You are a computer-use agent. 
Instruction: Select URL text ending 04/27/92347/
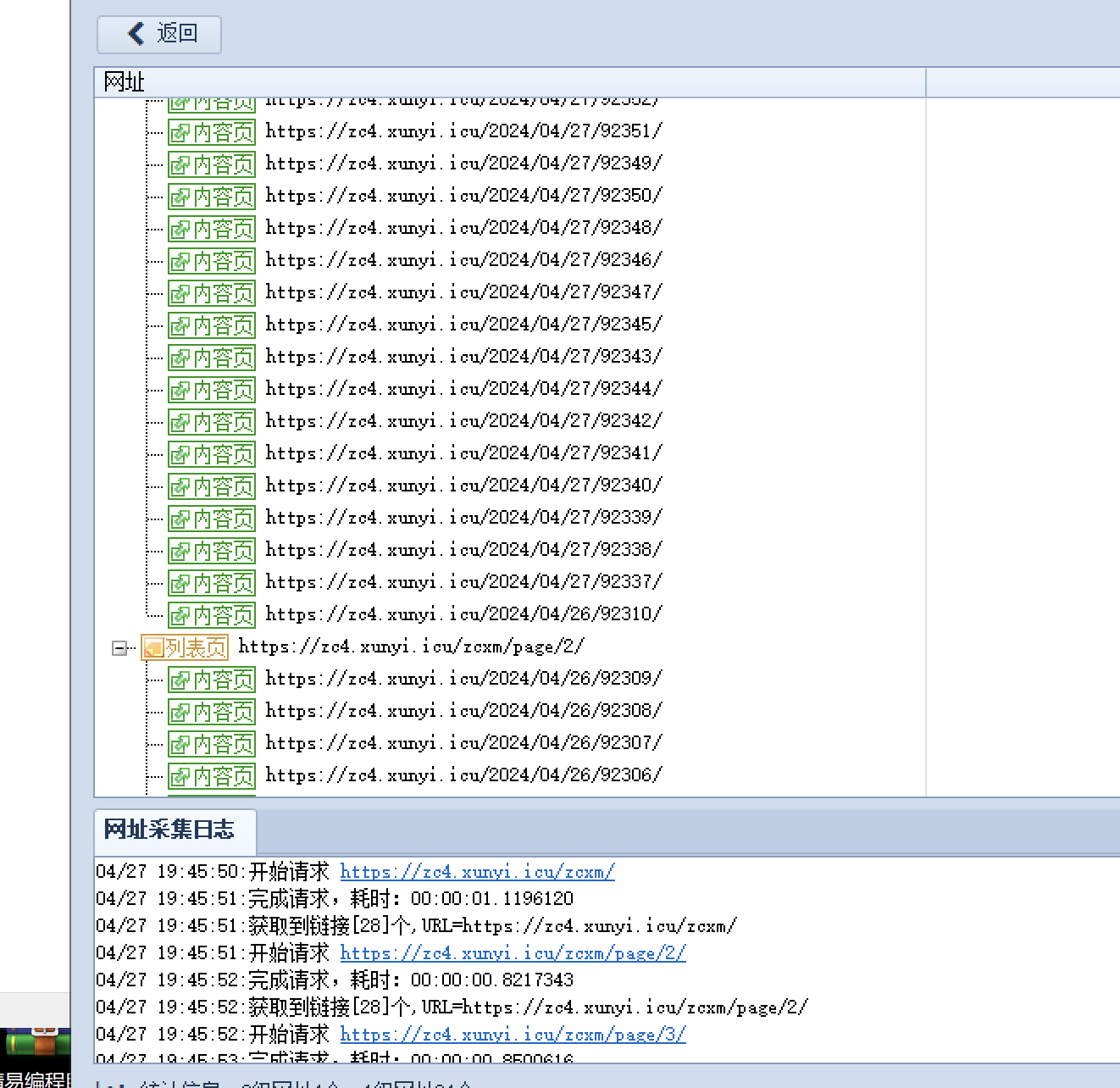(x=463, y=292)
